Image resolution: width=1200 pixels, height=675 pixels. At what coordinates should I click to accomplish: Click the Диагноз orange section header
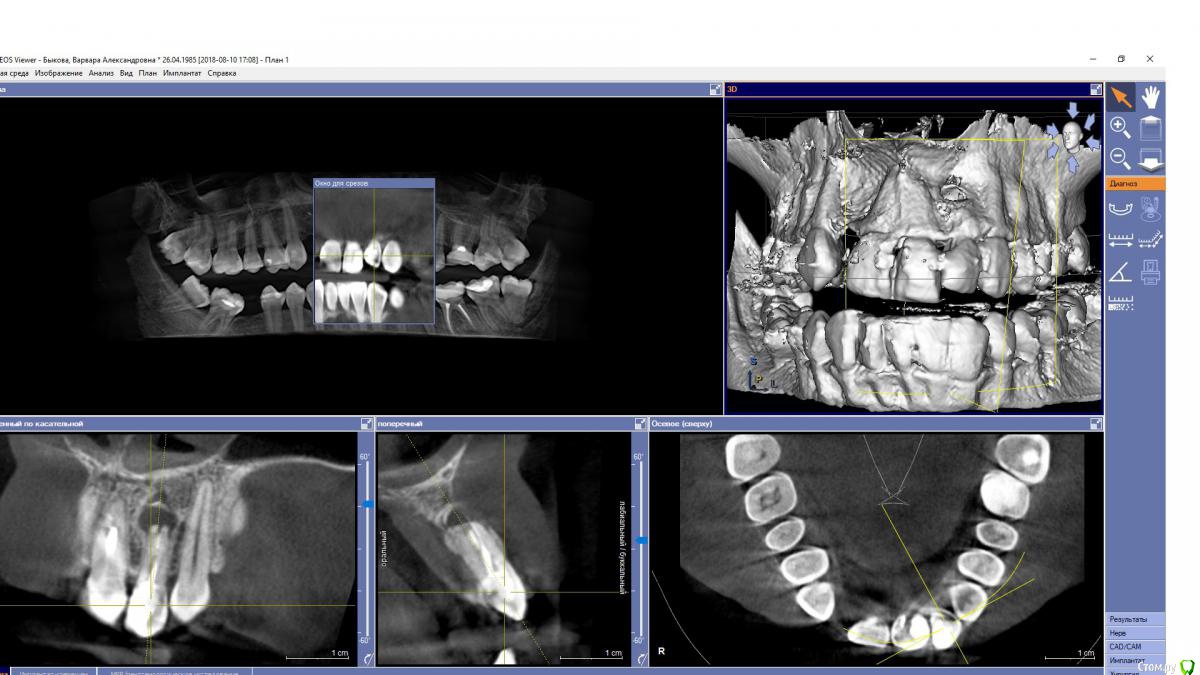point(1135,184)
